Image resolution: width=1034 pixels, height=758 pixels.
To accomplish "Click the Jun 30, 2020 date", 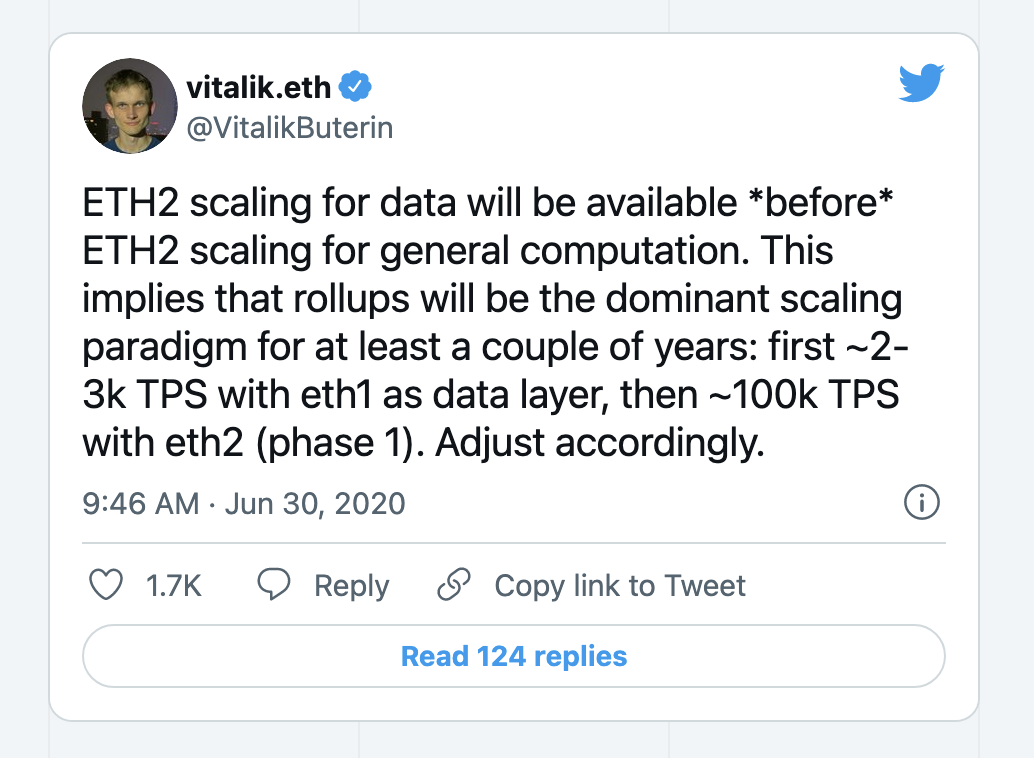I will pos(315,503).
